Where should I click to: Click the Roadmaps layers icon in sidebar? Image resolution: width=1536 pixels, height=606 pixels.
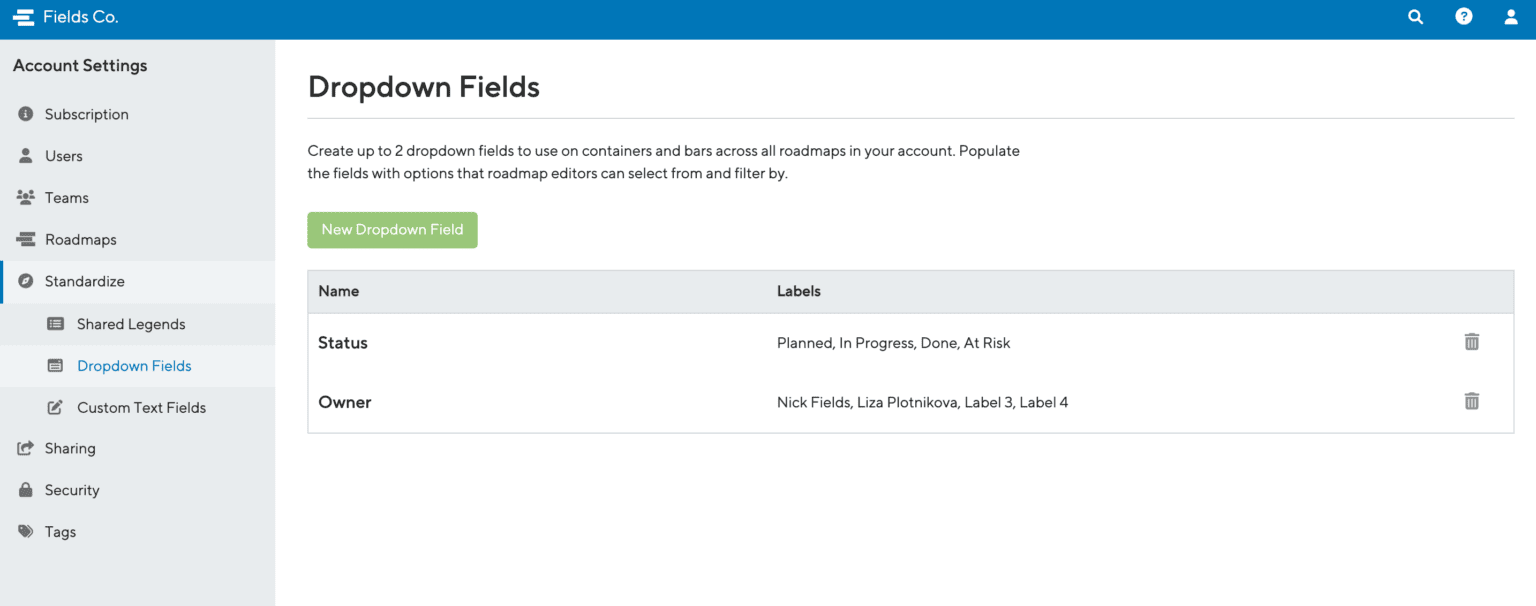24,239
